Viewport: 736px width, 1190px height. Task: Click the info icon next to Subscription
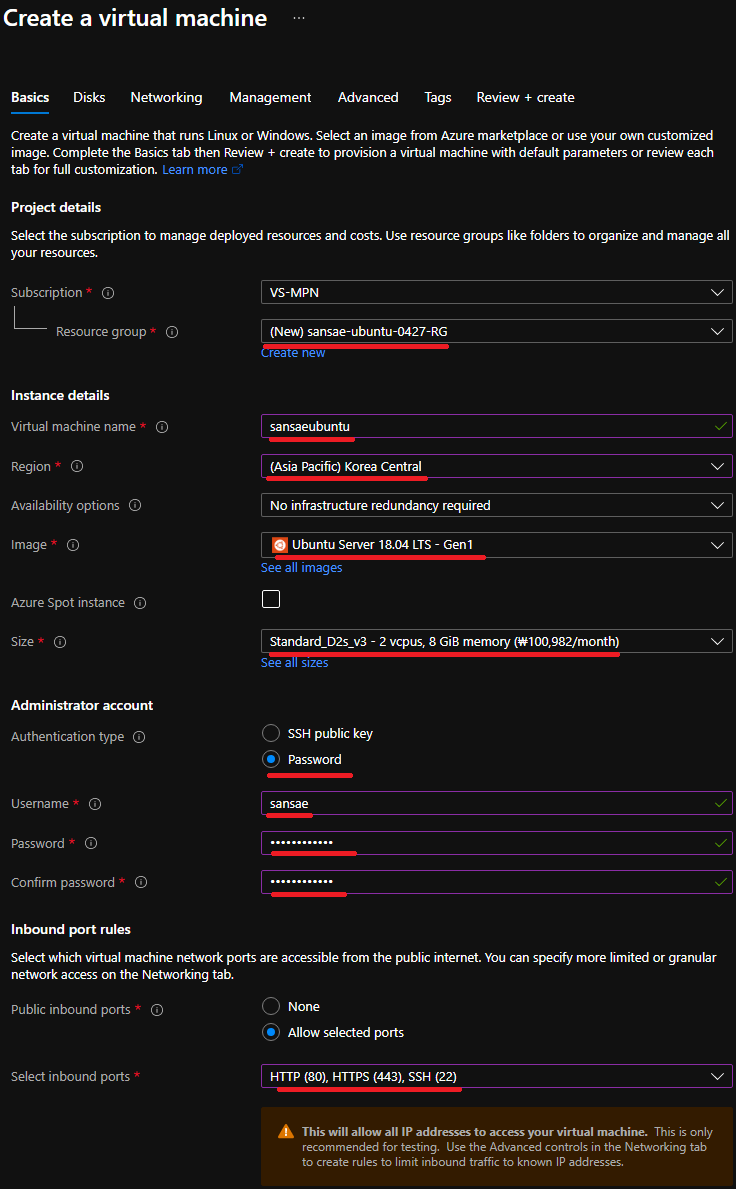tap(108, 293)
